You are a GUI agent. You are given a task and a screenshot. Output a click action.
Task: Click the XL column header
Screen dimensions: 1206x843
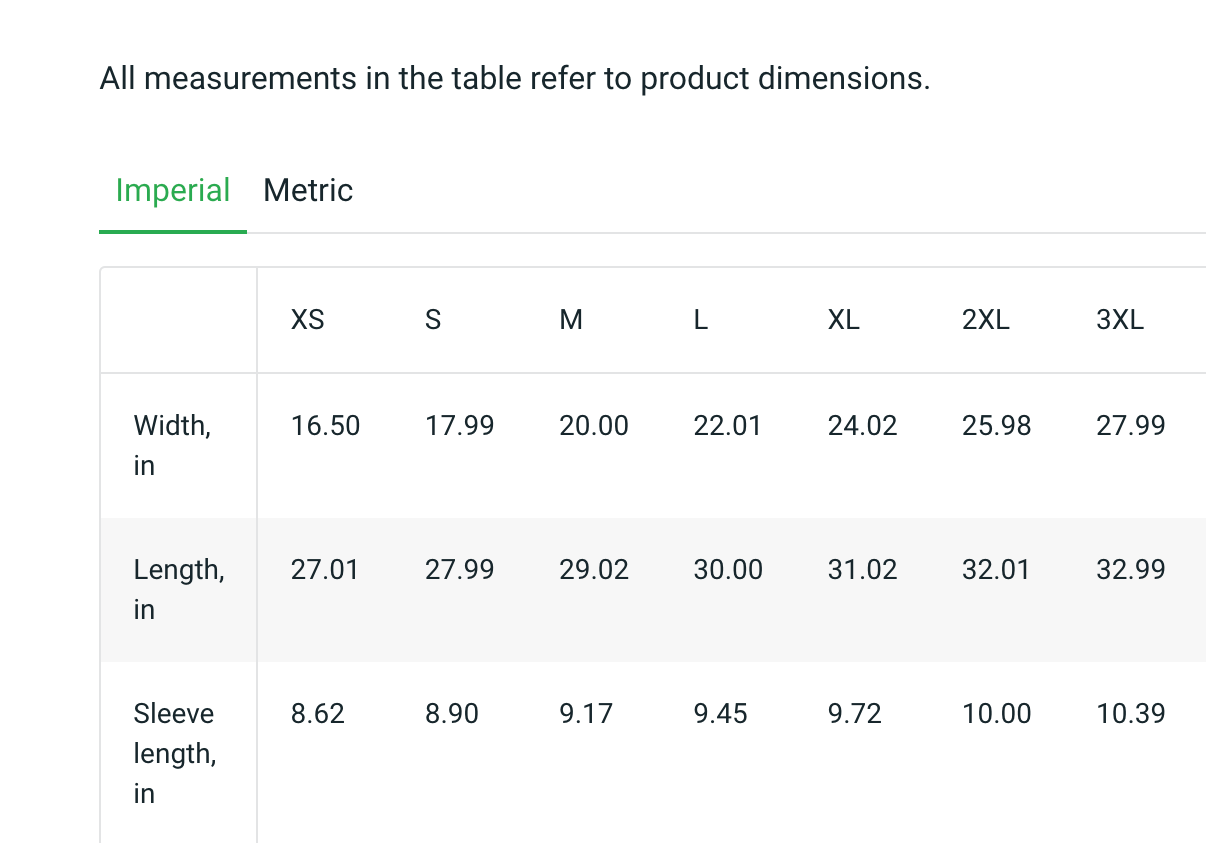tap(844, 320)
